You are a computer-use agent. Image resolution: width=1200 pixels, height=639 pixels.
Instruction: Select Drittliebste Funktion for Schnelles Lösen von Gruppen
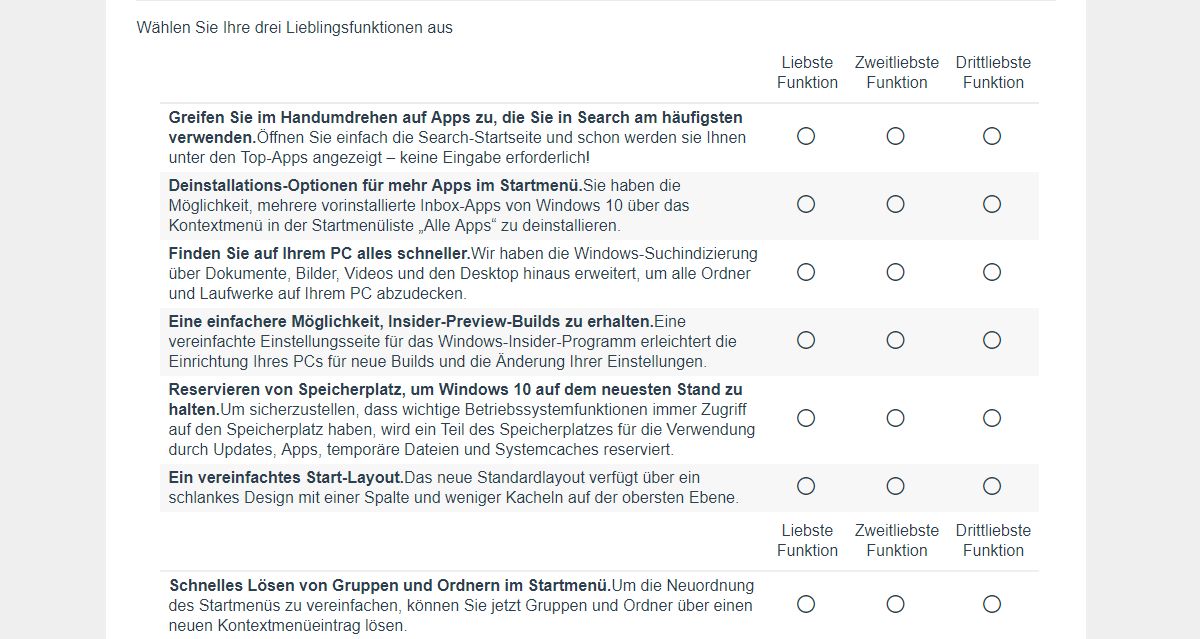(x=992, y=604)
